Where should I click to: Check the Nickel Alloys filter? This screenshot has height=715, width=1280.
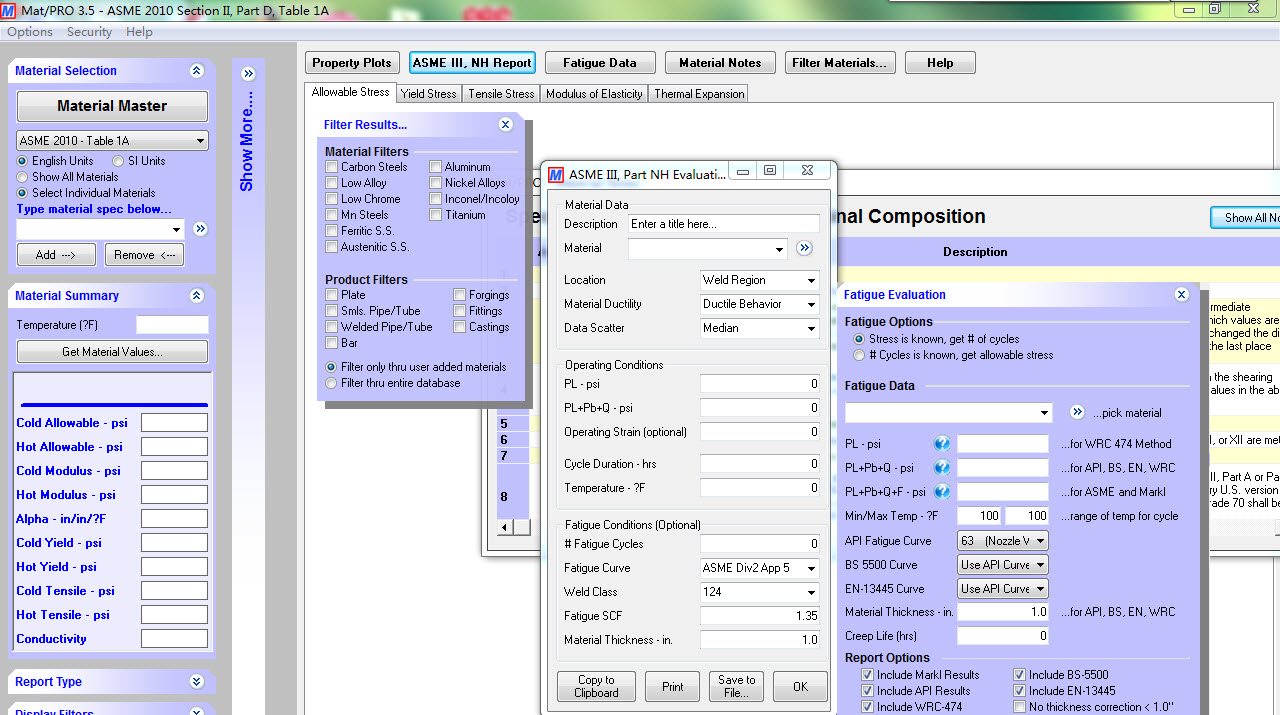click(435, 183)
